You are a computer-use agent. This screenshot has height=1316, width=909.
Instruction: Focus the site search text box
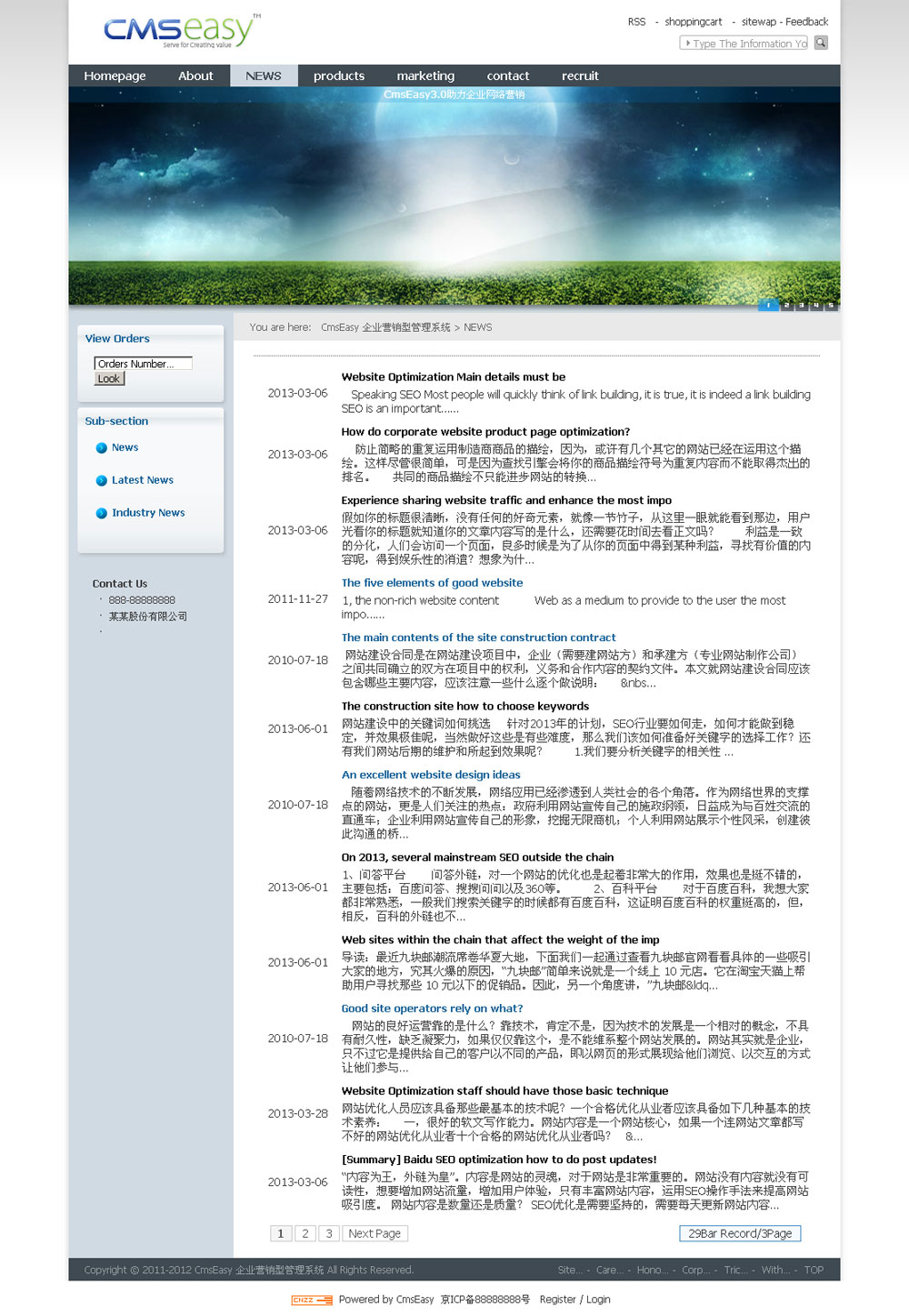(x=744, y=43)
